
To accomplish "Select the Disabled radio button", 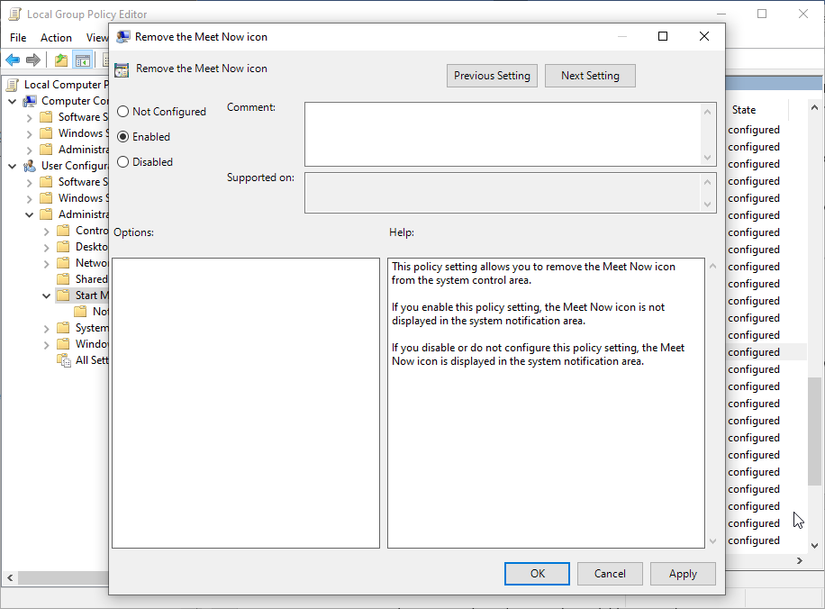I will tap(122, 161).
